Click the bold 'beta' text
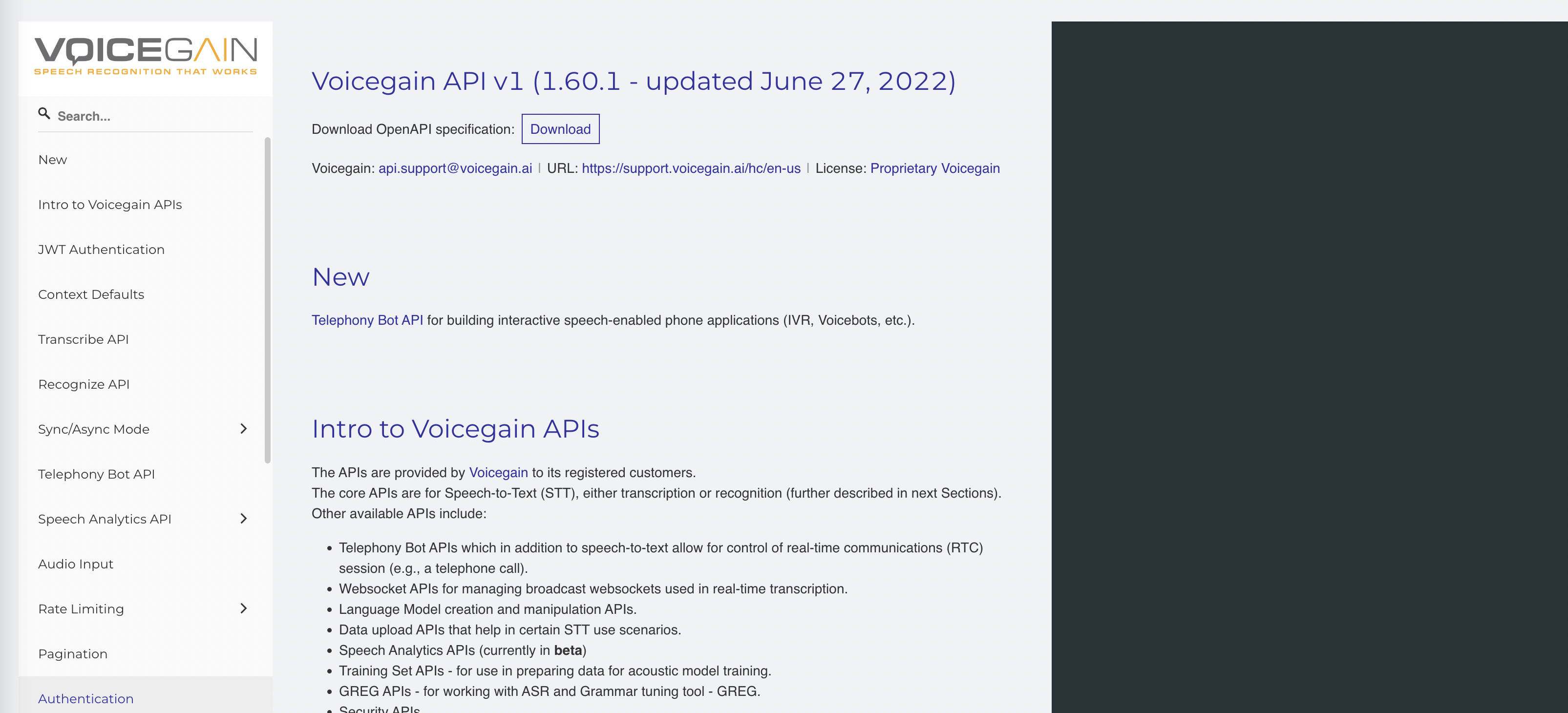 (567, 650)
